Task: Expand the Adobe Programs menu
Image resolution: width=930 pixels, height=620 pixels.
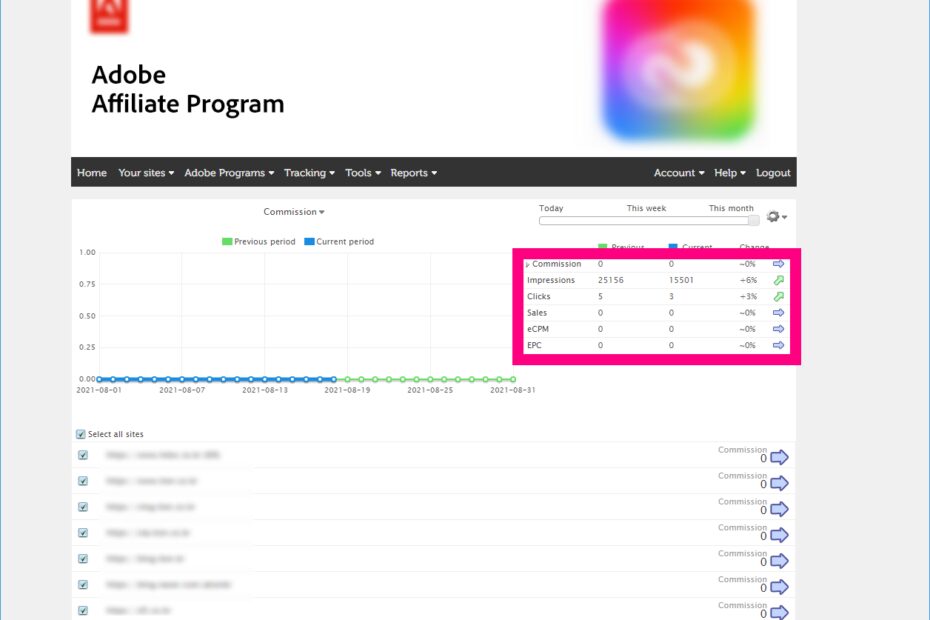Action: (x=229, y=173)
